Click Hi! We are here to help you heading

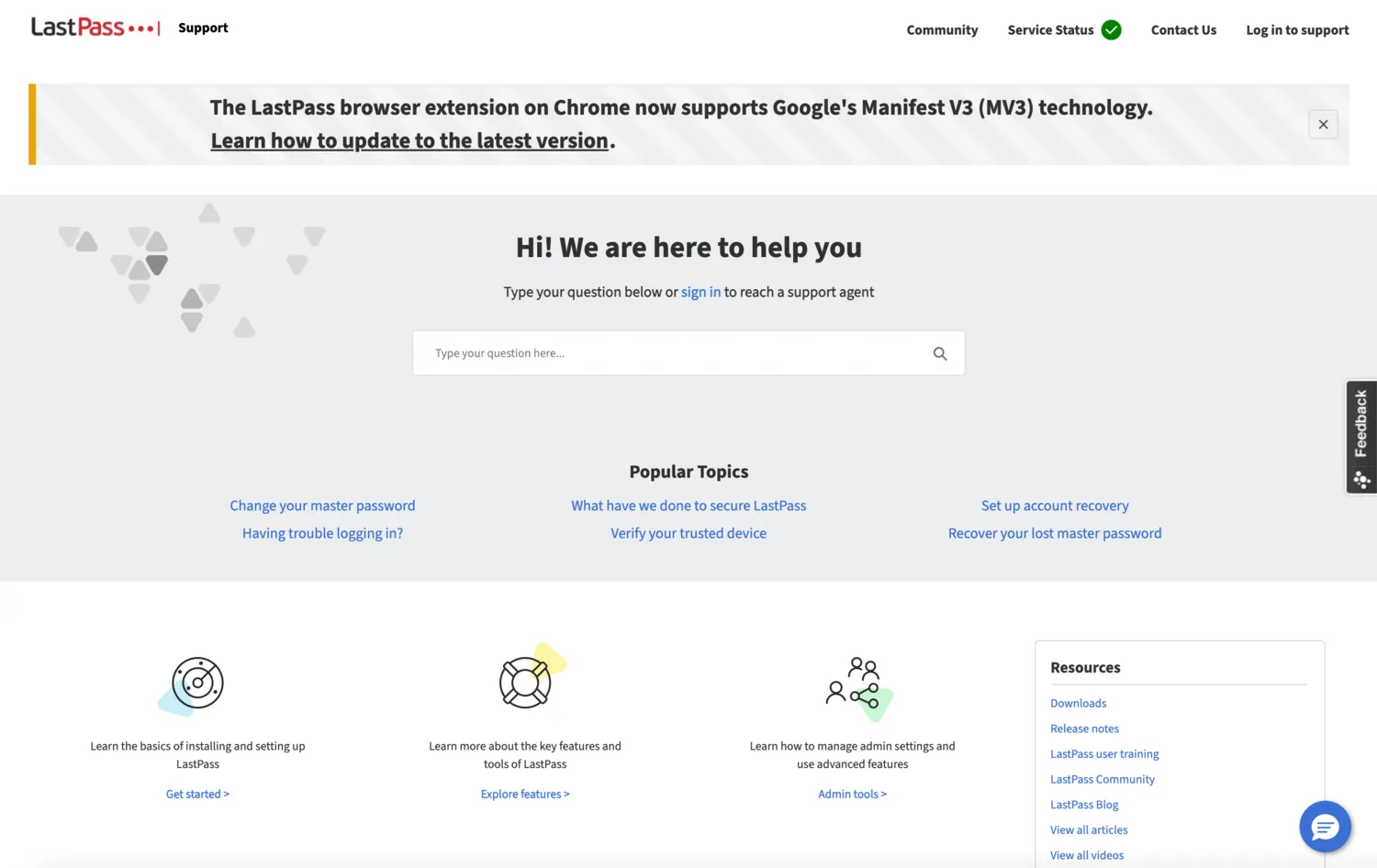[688, 248]
